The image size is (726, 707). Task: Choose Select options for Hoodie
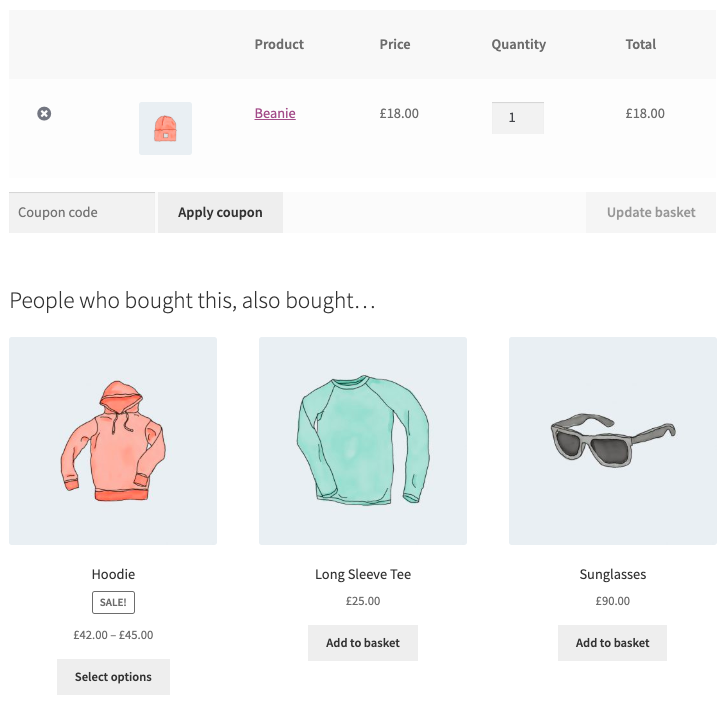pos(113,677)
